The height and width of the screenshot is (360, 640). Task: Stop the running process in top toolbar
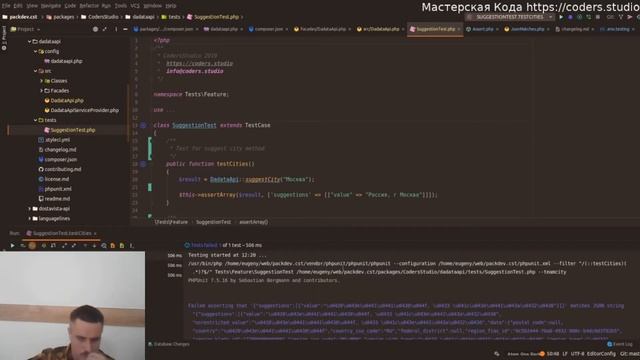(x=598, y=17)
